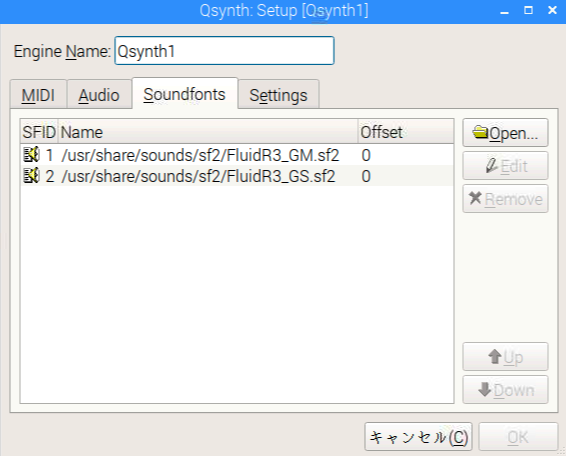Click the down arrow icon on Down button
Image resolution: width=566 pixels, height=456 pixels.
tap(484, 390)
